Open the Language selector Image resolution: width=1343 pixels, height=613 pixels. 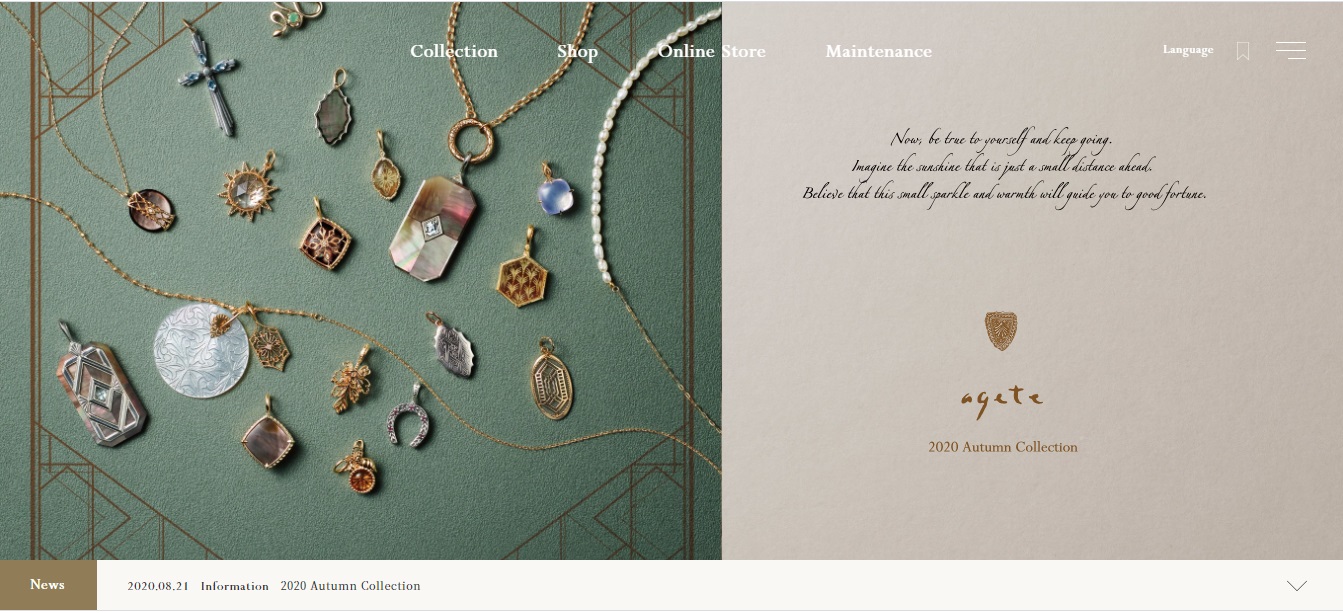(1188, 50)
